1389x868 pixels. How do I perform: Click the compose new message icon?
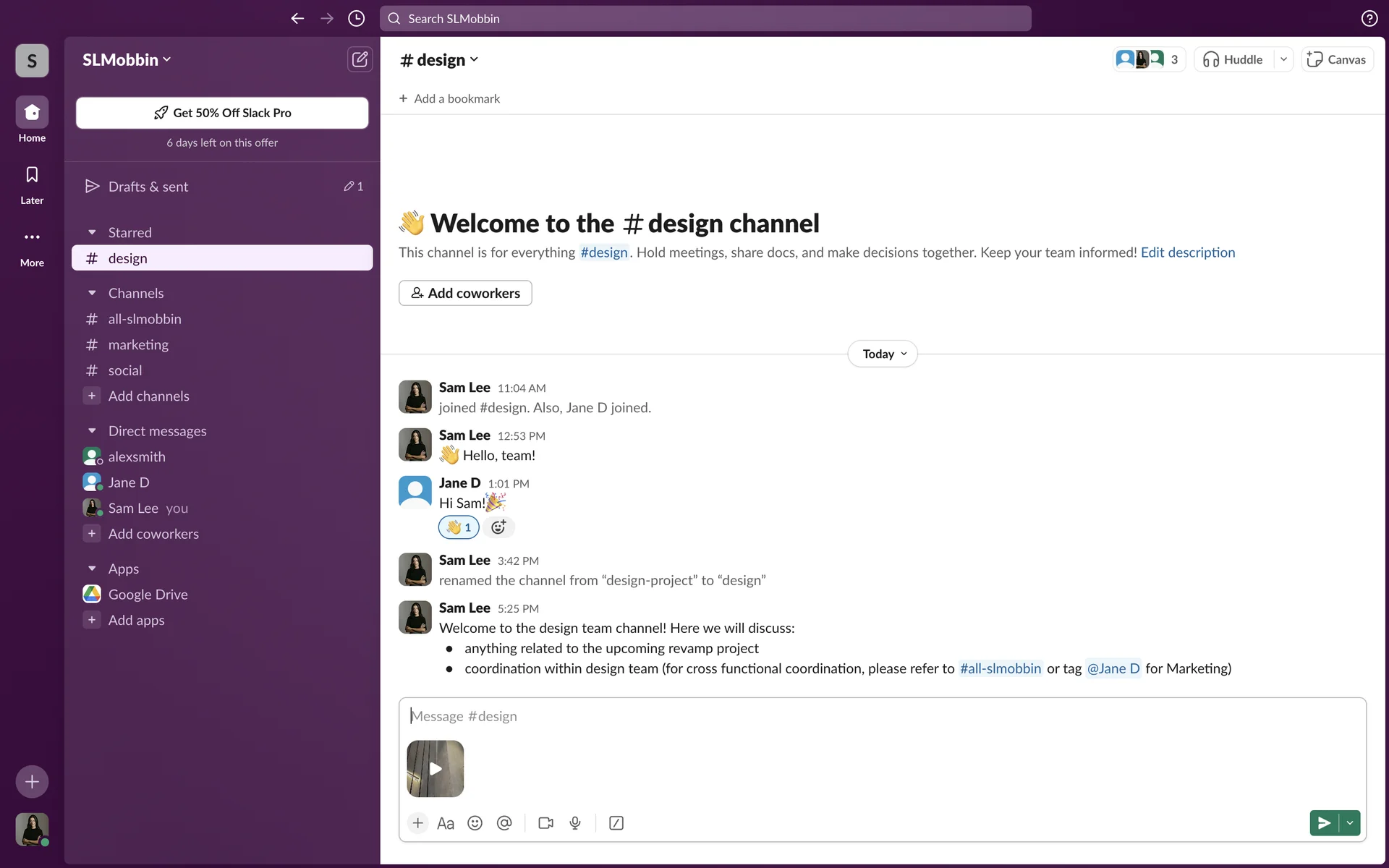coord(360,59)
